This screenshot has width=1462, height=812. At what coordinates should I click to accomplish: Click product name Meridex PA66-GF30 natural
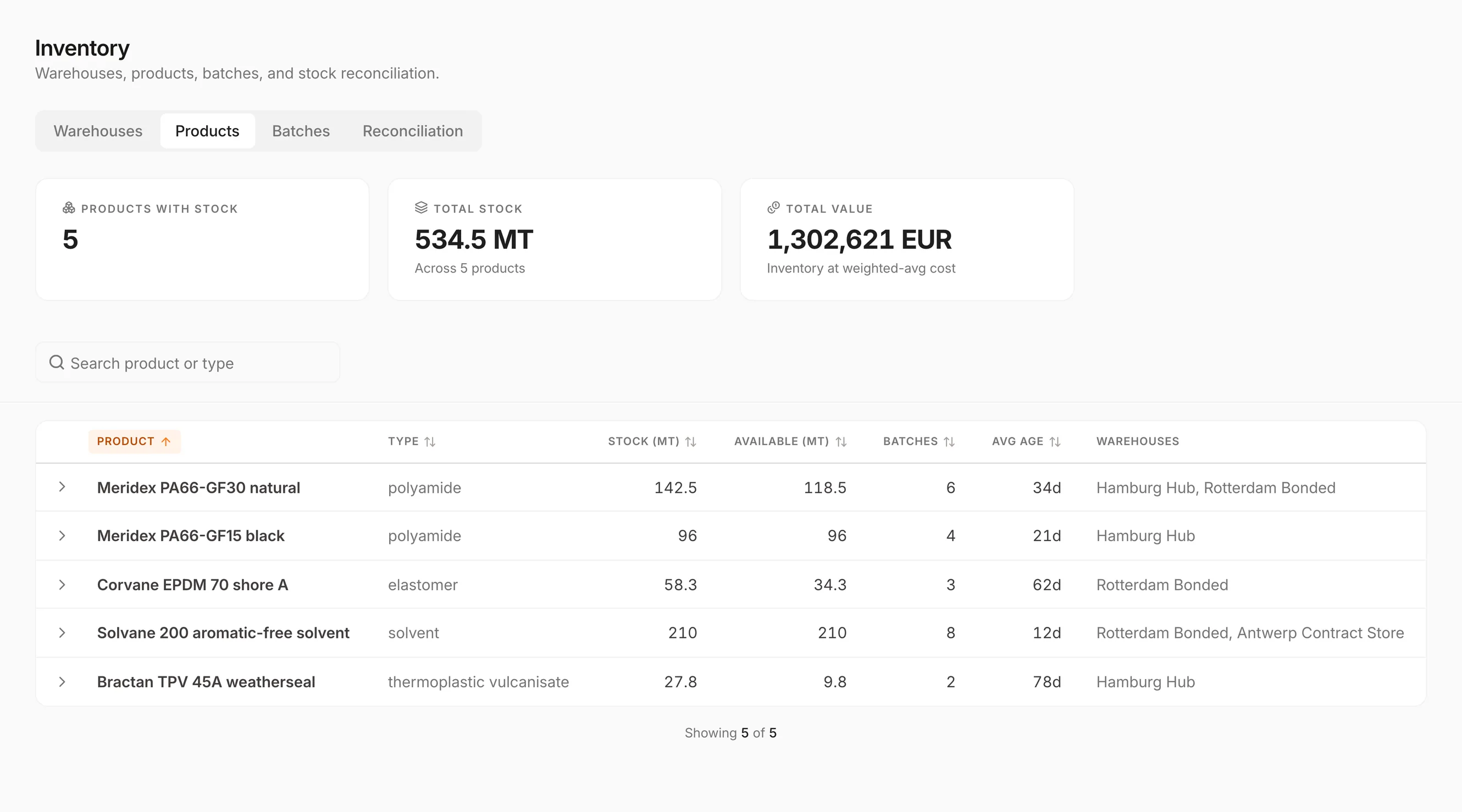(x=198, y=488)
